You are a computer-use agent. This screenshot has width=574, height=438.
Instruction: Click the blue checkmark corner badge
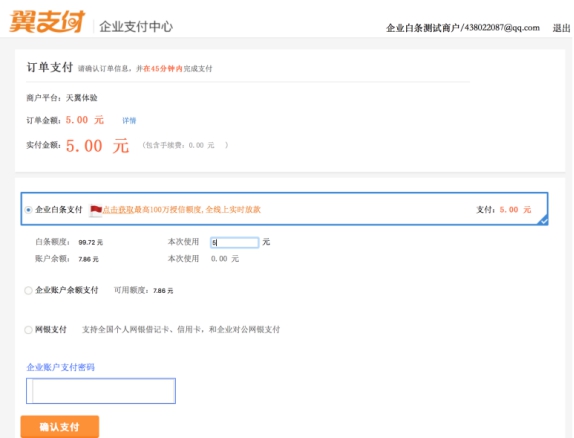[x=543, y=220]
